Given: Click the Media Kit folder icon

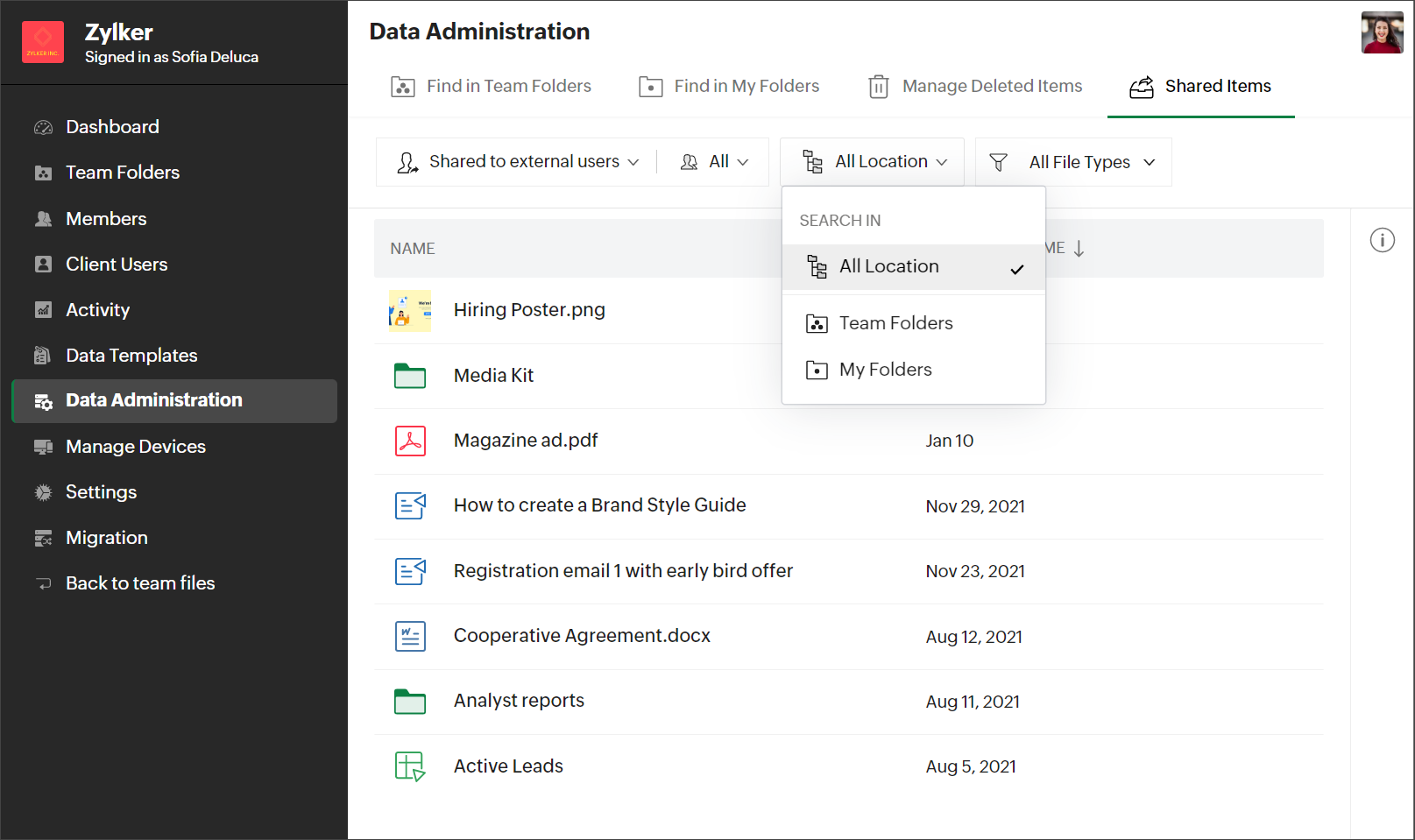Looking at the screenshot, I should coord(410,376).
